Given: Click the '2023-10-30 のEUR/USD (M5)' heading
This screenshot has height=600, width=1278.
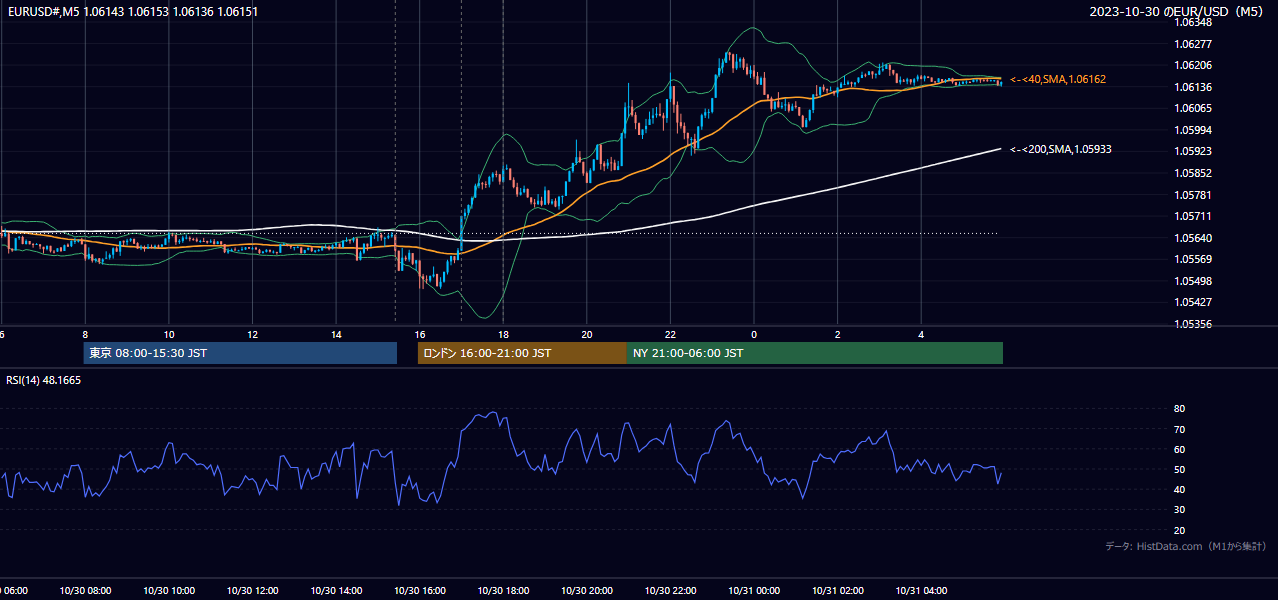Looking at the screenshot, I should [1178, 11].
